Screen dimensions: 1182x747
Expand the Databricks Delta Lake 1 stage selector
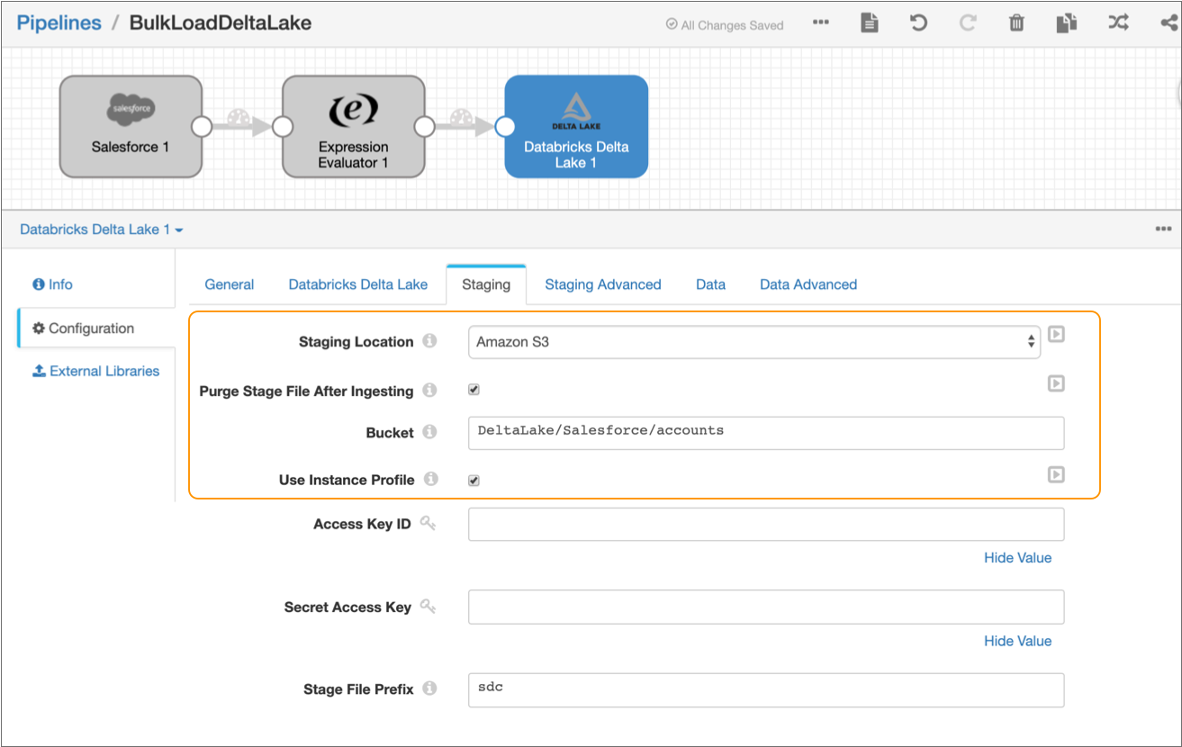[x=101, y=229]
